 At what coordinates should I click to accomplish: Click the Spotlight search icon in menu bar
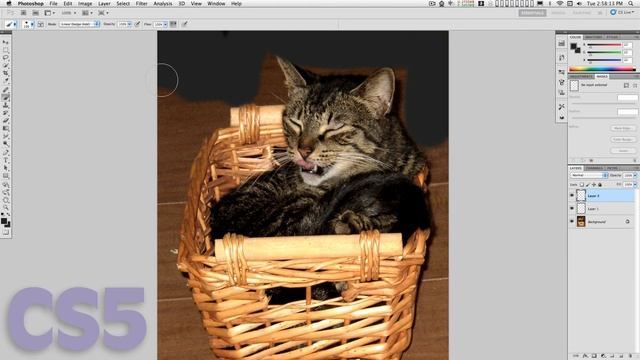coord(631,3)
